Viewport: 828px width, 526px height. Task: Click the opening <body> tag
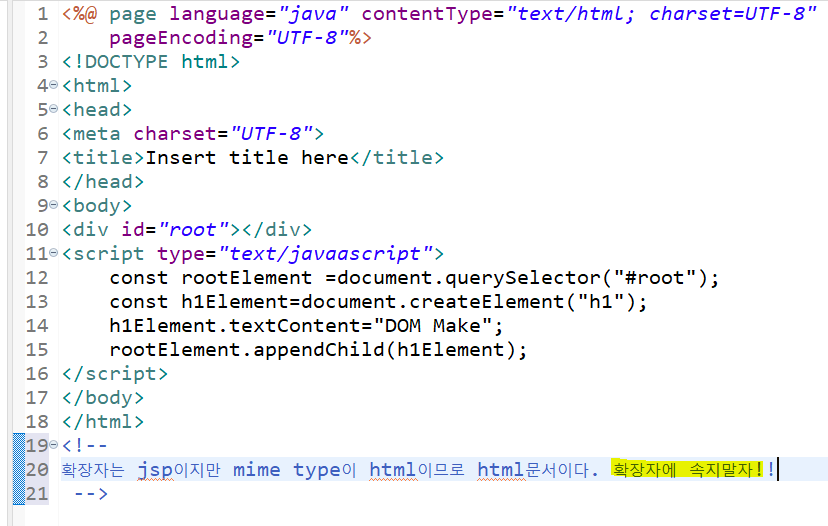pos(97,205)
